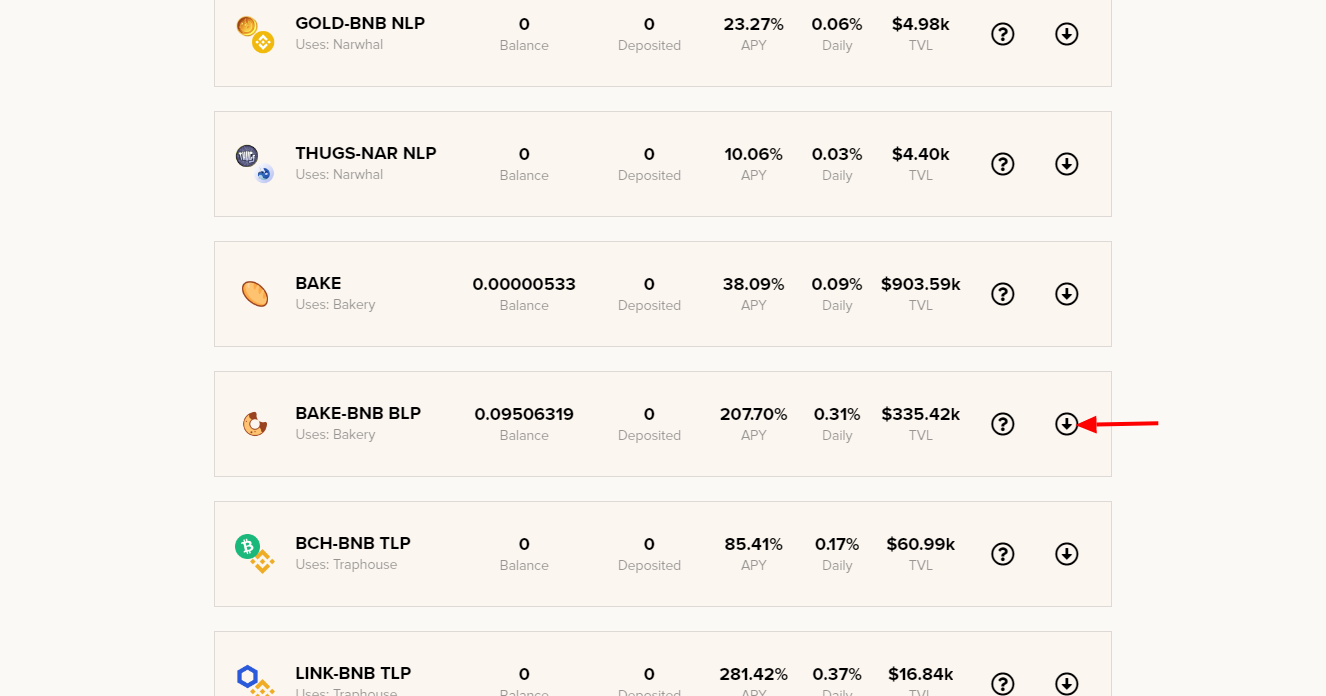Click the BAKE token logo

[255, 294]
